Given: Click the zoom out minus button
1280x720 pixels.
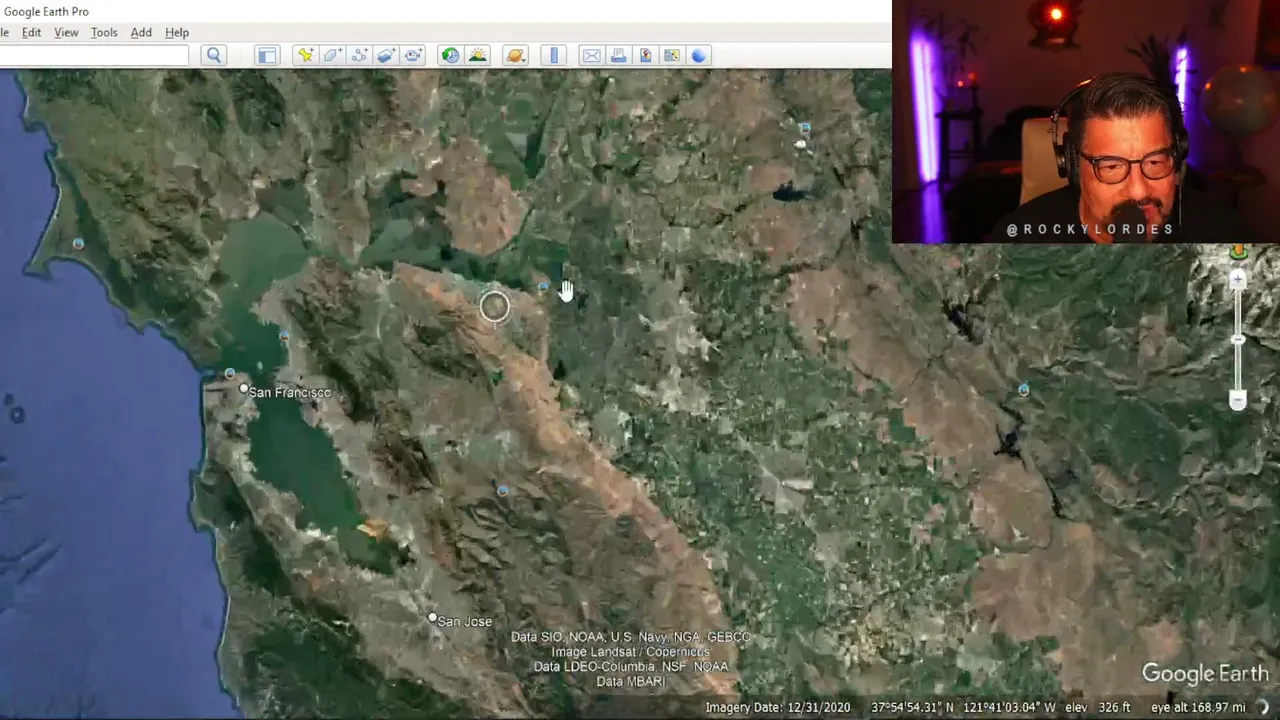Looking at the screenshot, I should click(1238, 401).
